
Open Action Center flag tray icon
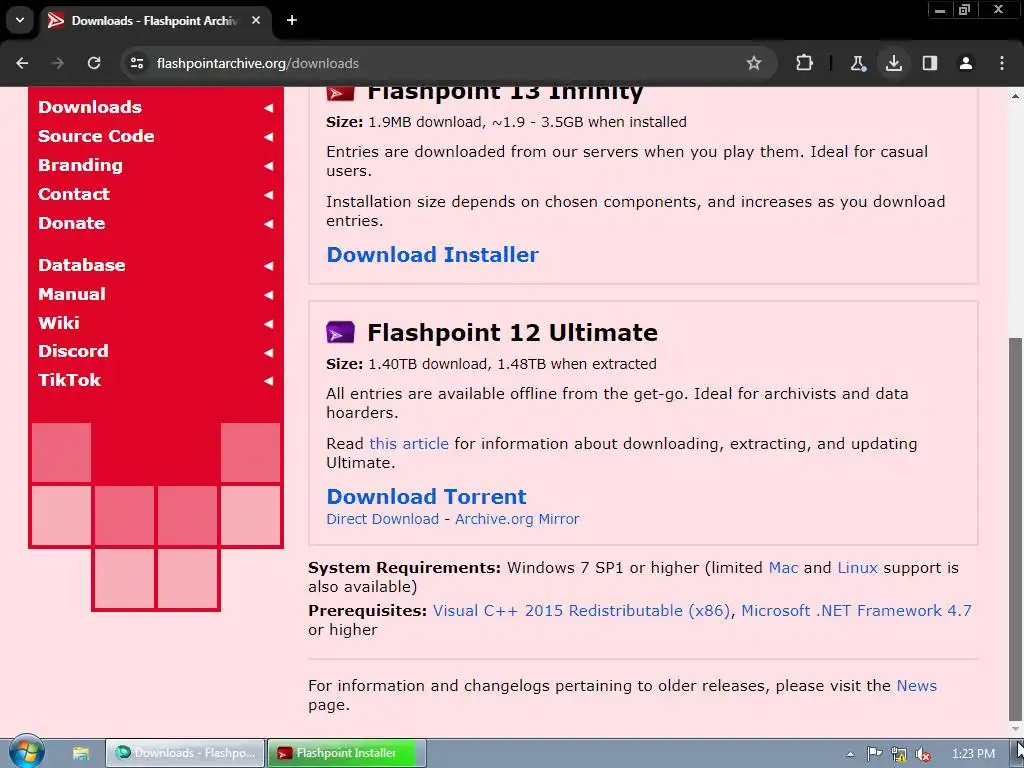pos(874,754)
